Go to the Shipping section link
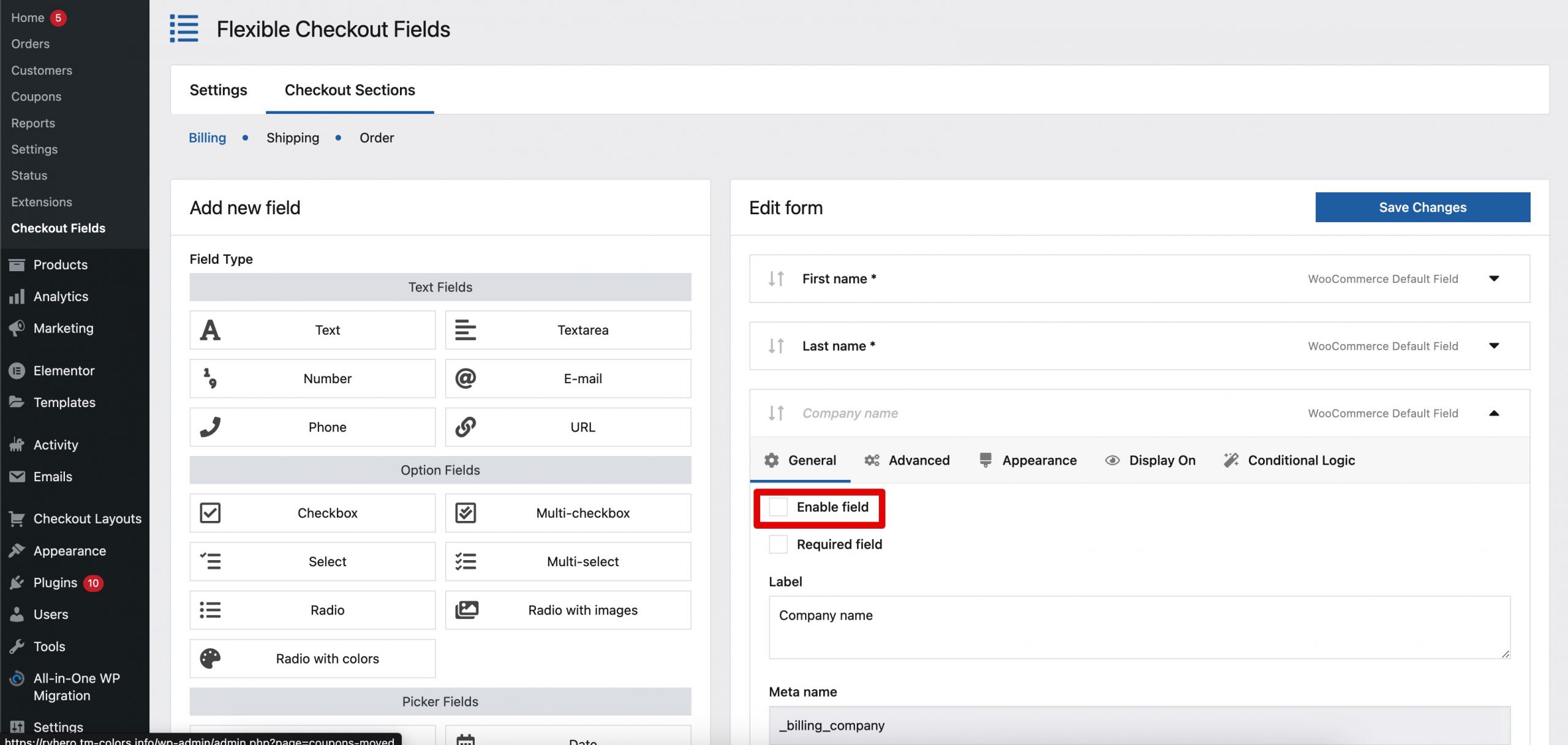This screenshot has height=745, width=1568. pos(293,138)
